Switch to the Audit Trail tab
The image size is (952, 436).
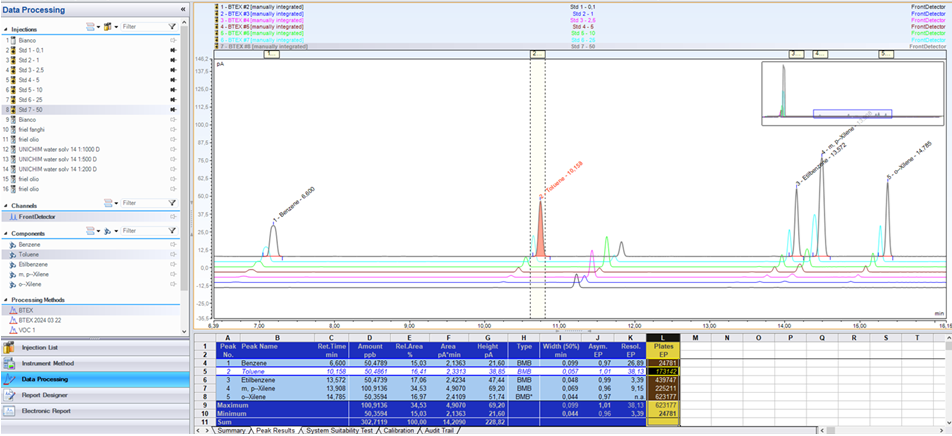click(442, 431)
